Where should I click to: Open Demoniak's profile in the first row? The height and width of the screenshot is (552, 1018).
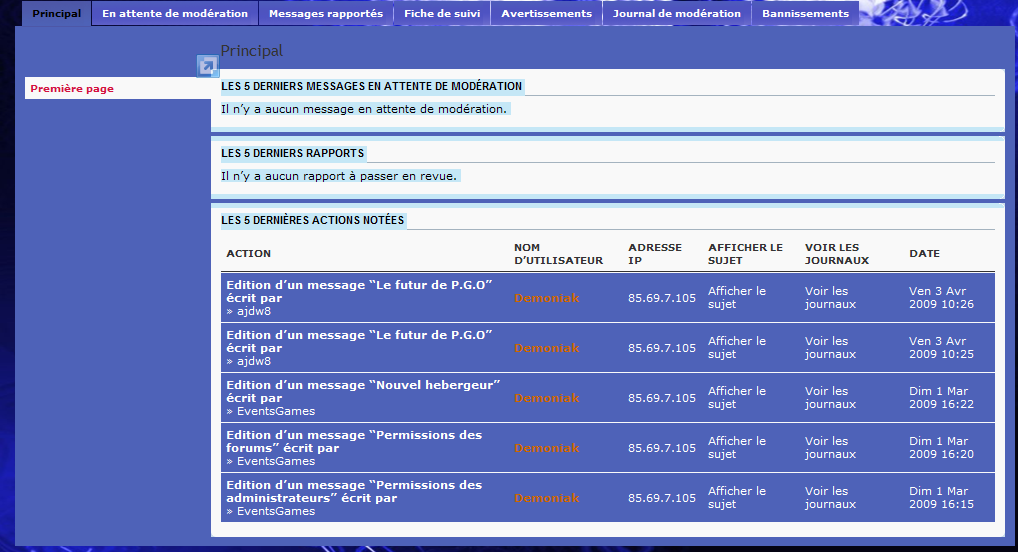coord(547,298)
